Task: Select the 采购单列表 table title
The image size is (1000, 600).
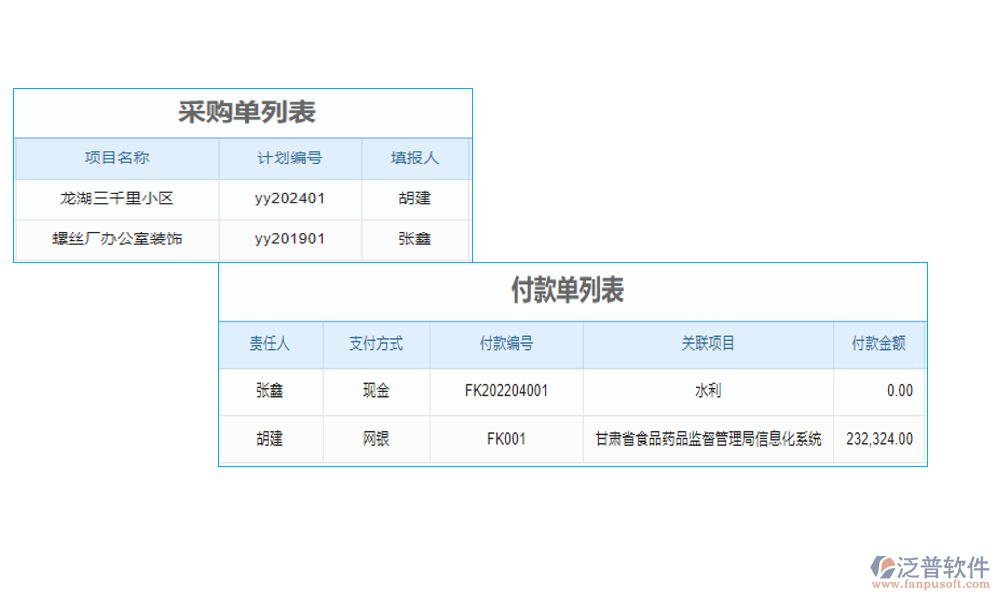Action: pyautogui.click(x=250, y=113)
